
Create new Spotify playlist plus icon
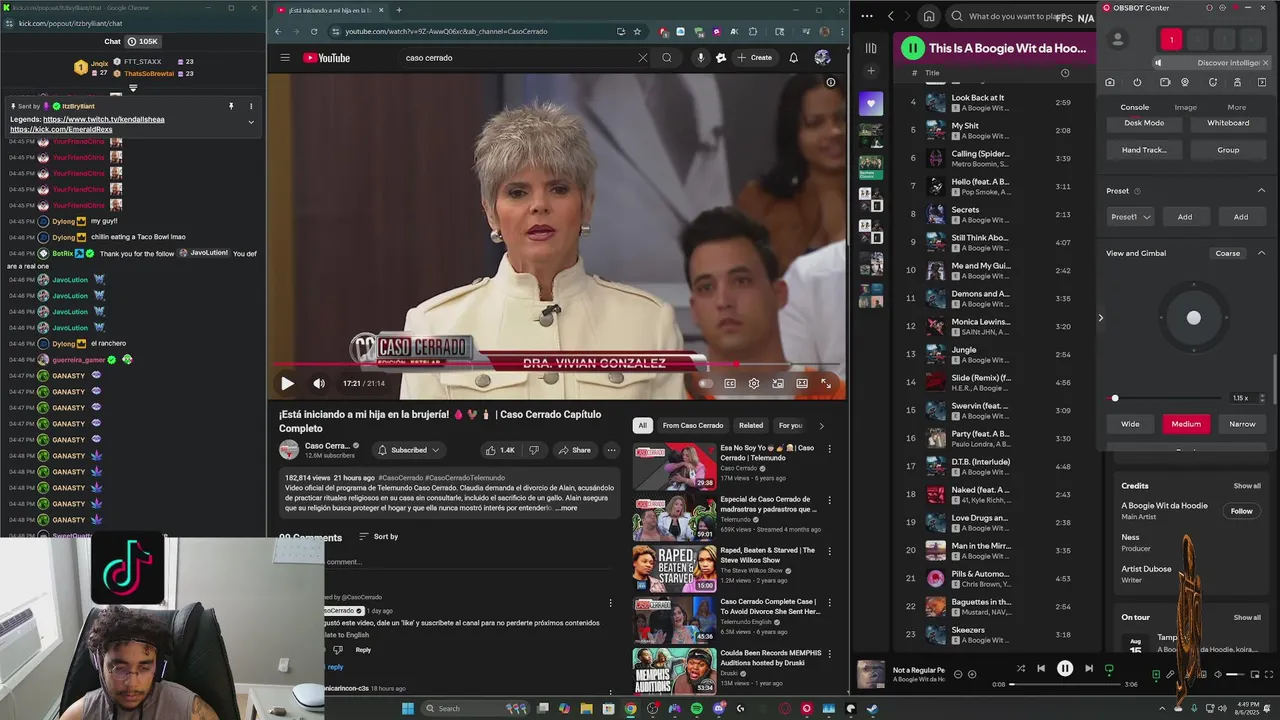(x=871, y=71)
